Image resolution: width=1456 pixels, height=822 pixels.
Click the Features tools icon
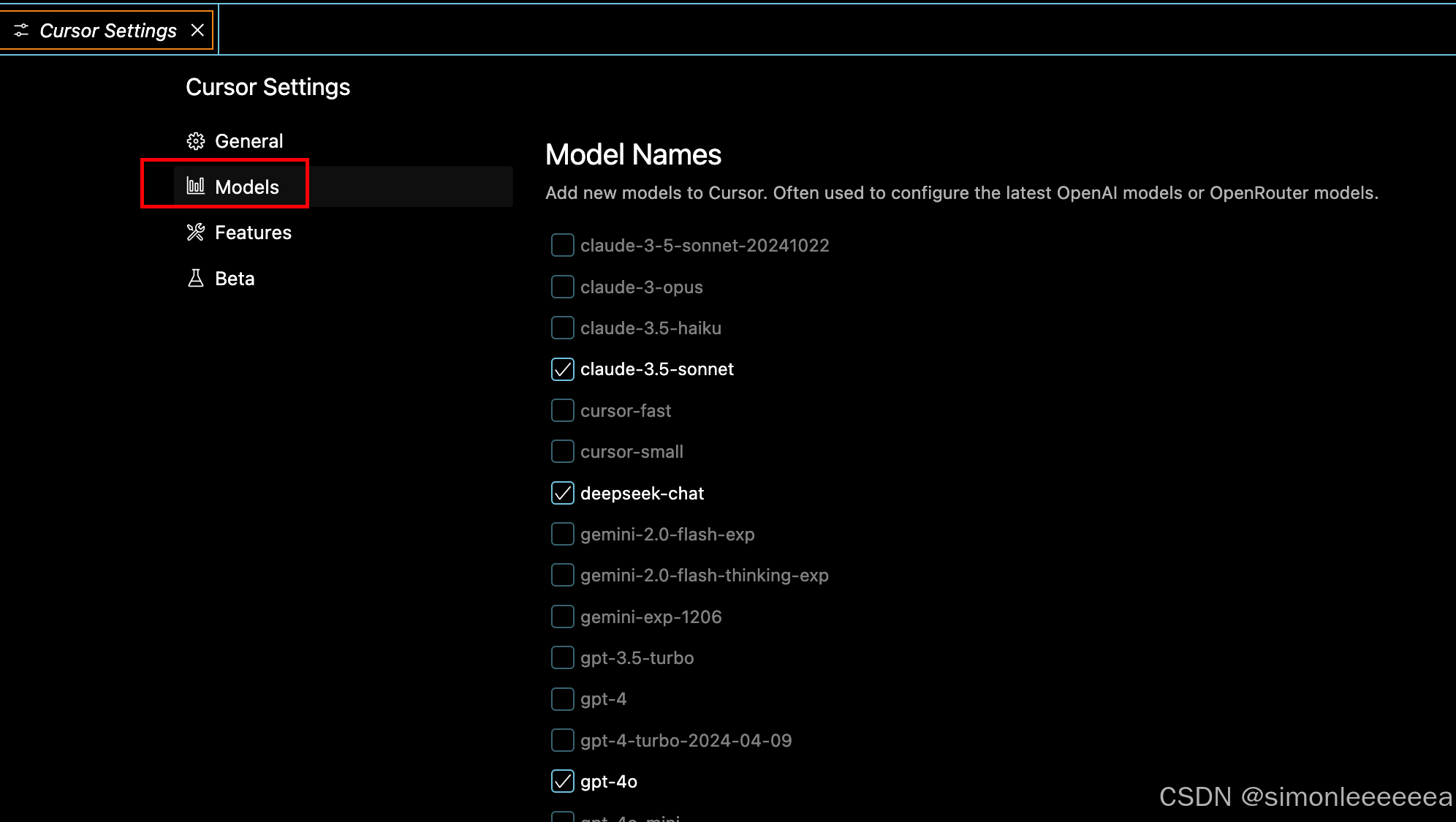click(x=195, y=233)
